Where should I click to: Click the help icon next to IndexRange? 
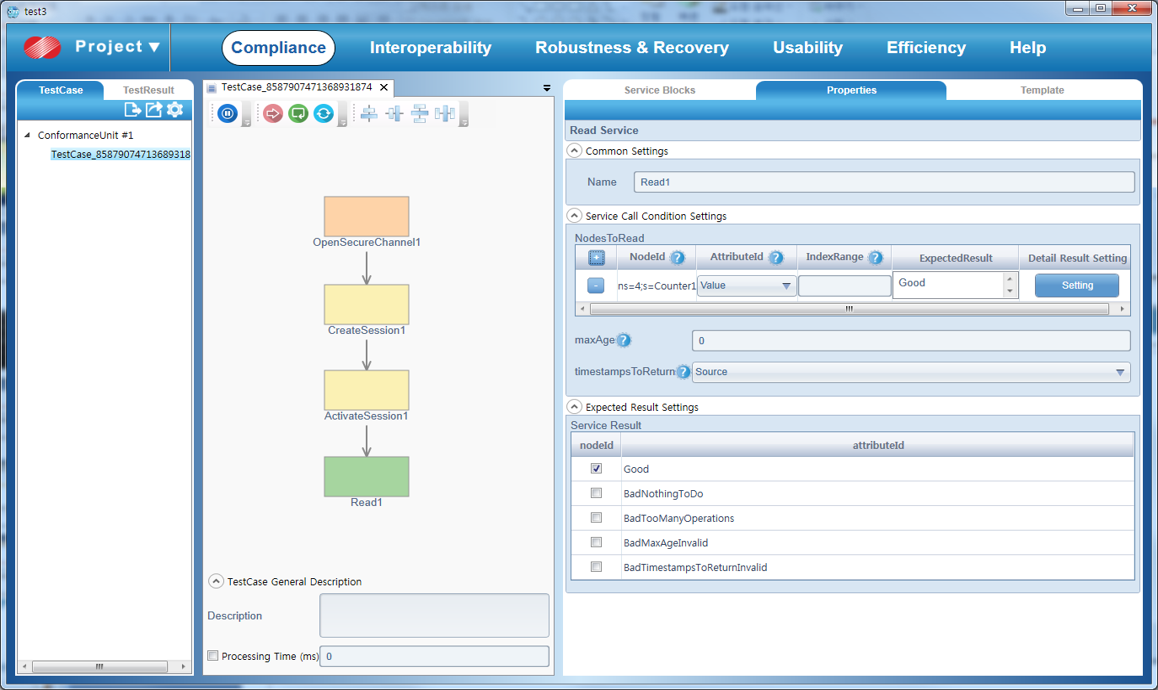tap(876, 258)
